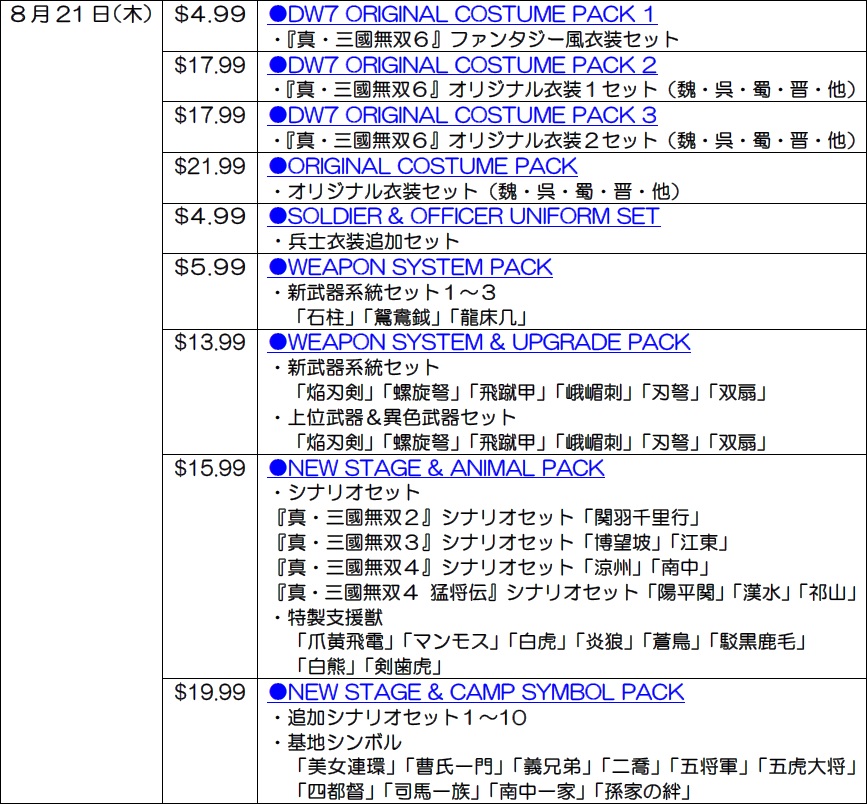867x804 pixels.
Task: Click the ファンタジー風衣装セット description
Action: 476,40
